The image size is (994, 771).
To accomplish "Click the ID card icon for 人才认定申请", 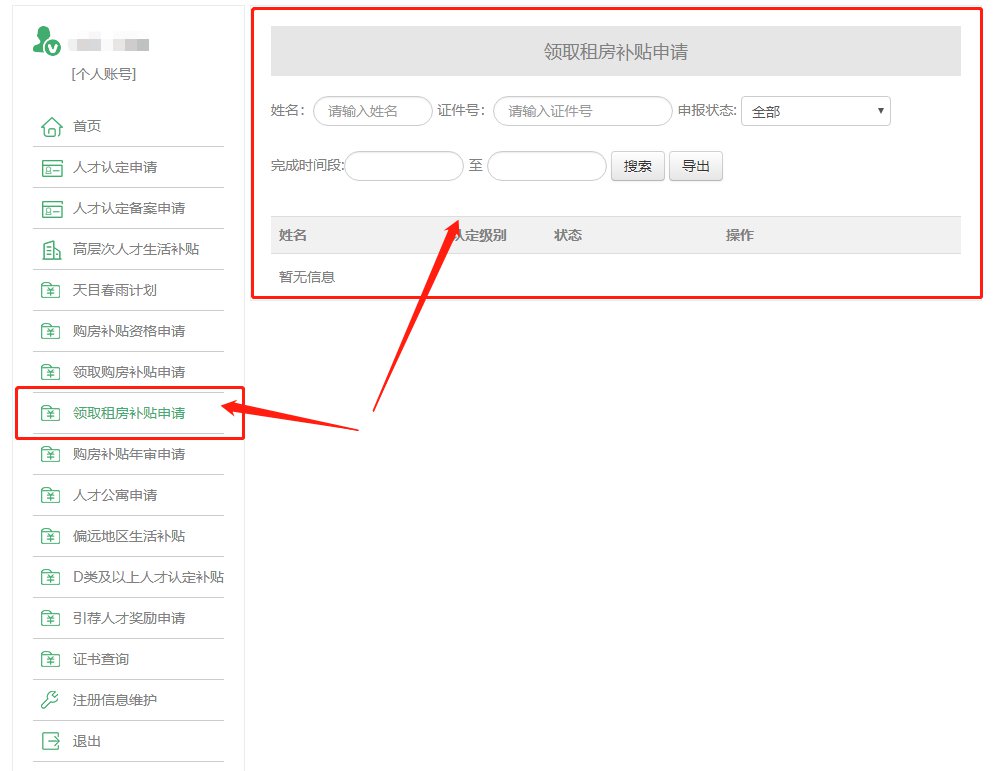I will pos(51,168).
